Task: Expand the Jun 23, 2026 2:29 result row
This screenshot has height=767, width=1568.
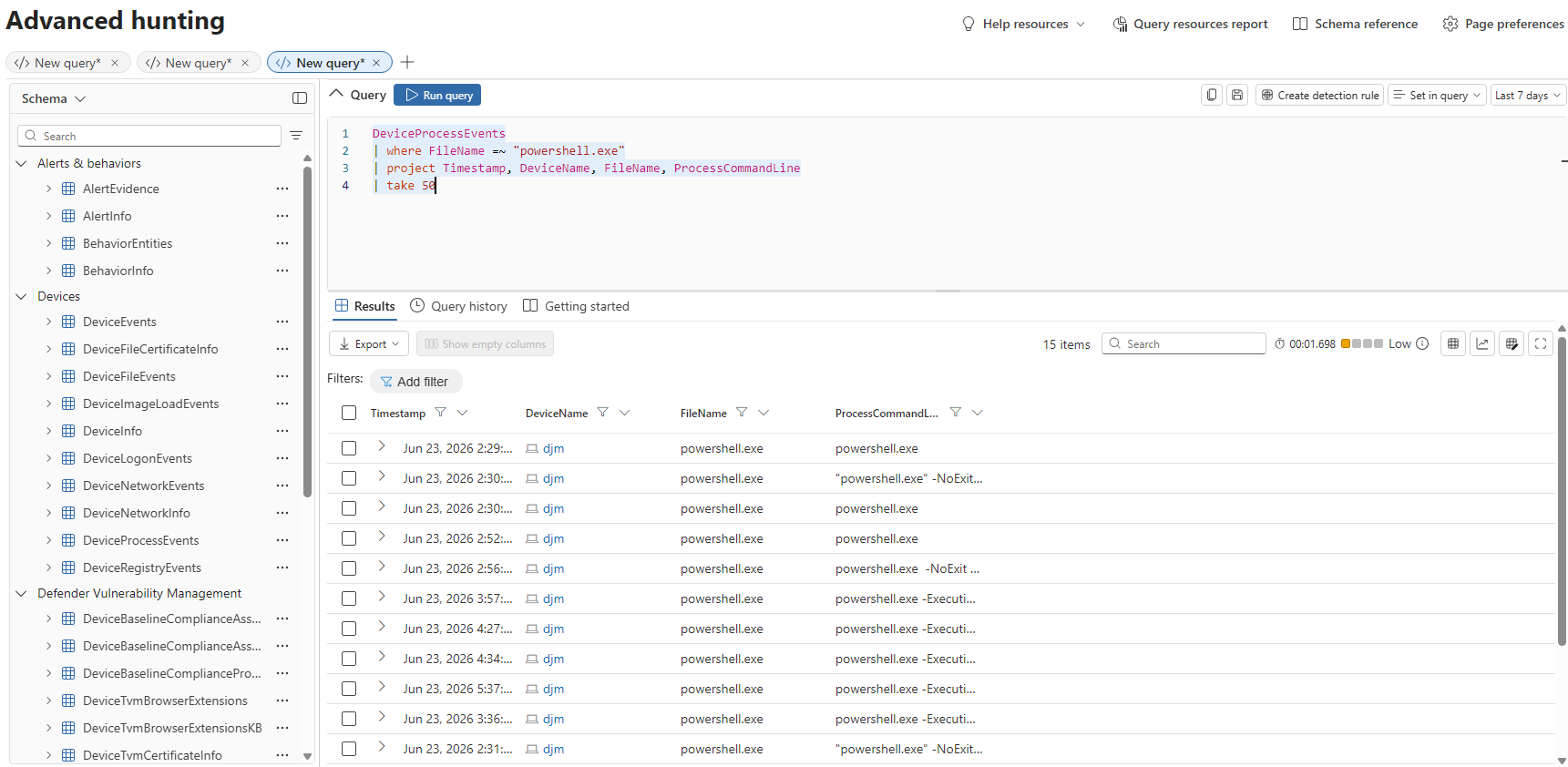Action: tap(382, 446)
